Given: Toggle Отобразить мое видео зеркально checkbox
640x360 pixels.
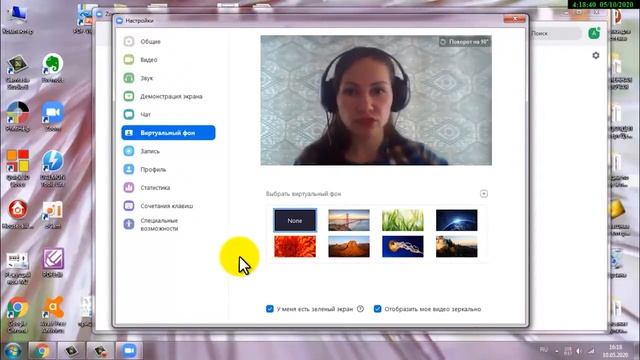Looking at the screenshot, I should click(378, 309).
